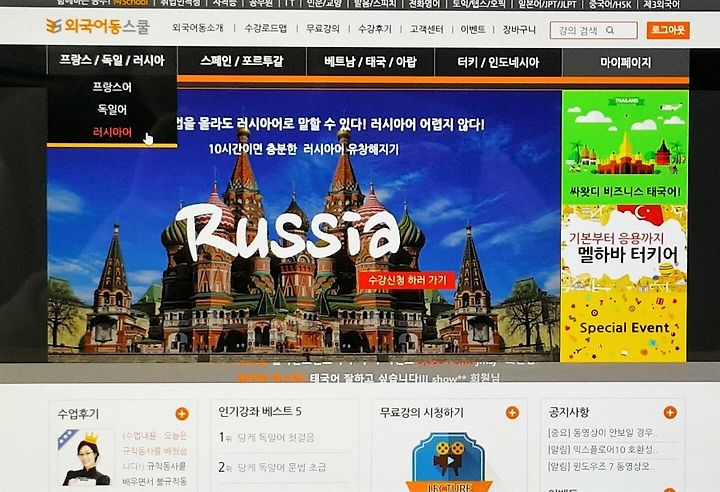Click the 외국어동스쿨 logo

click(98, 27)
